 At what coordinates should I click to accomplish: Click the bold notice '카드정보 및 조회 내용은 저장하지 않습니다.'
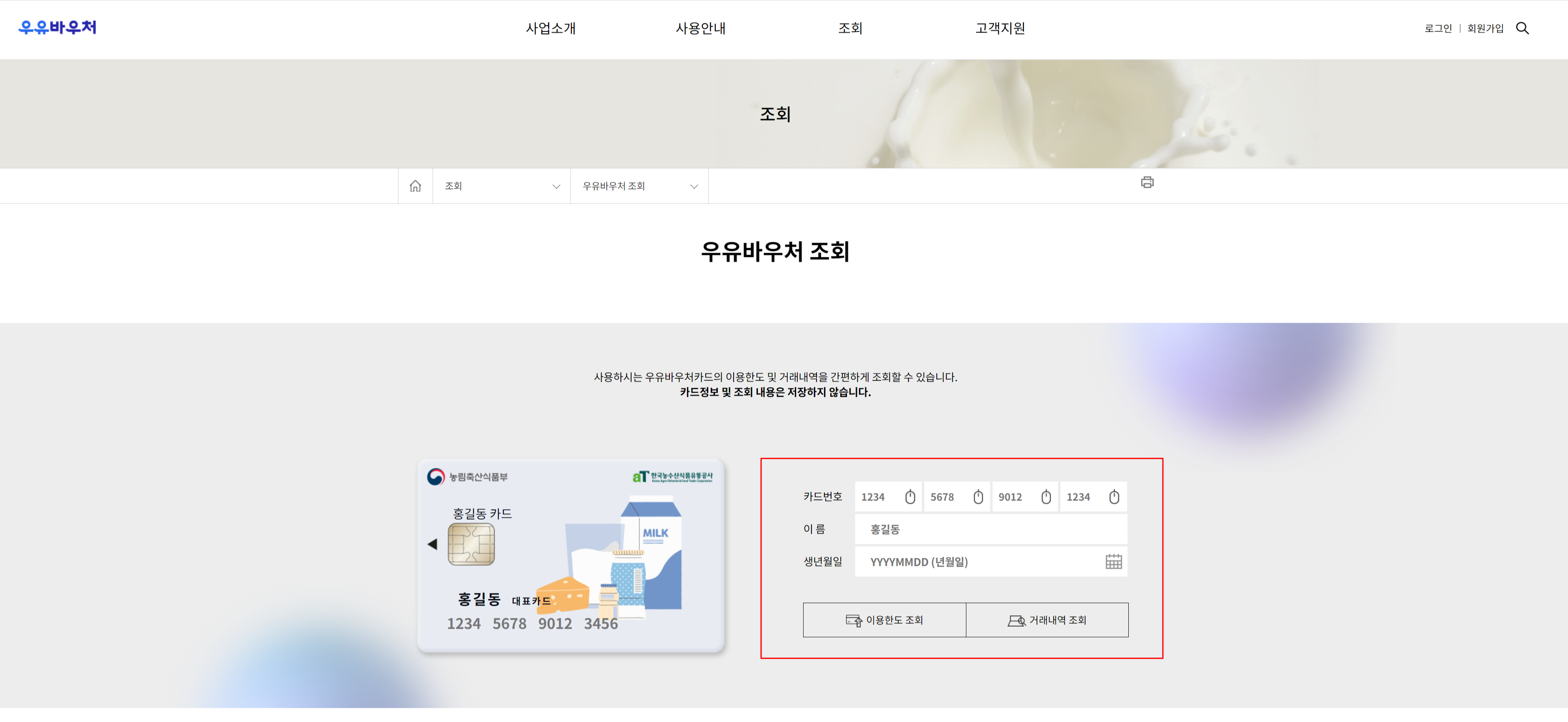coord(775,392)
